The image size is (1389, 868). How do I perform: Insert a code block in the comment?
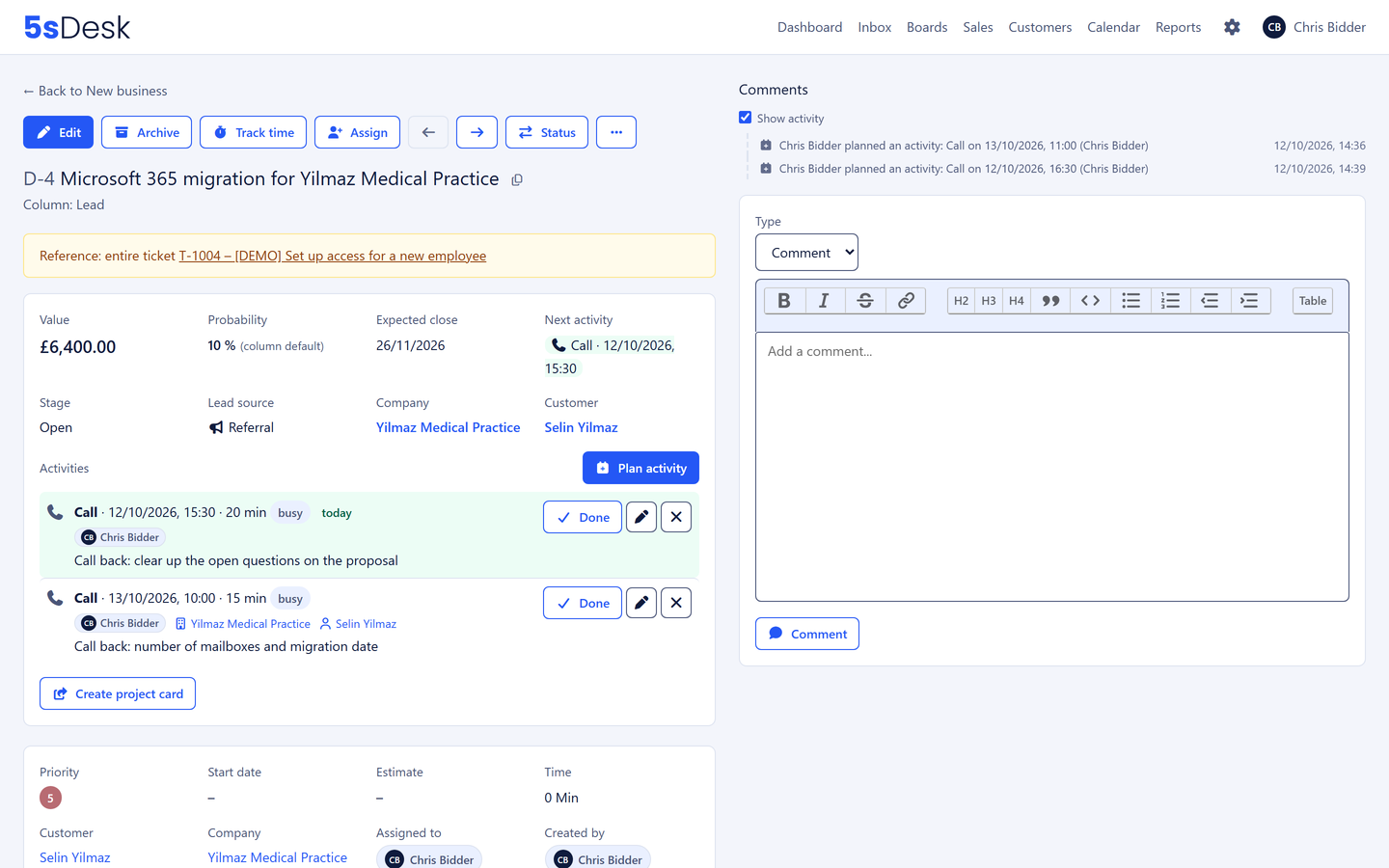(x=1090, y=301)
